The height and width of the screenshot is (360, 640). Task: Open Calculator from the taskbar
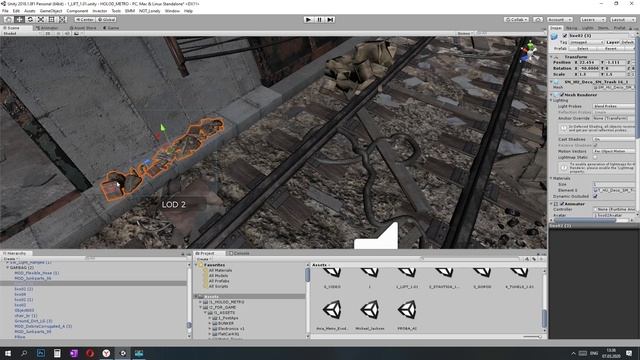[x=57, y=353]
